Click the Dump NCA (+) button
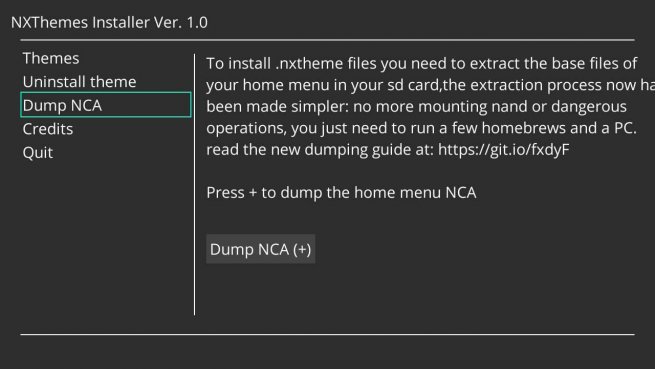 point(260,249)
